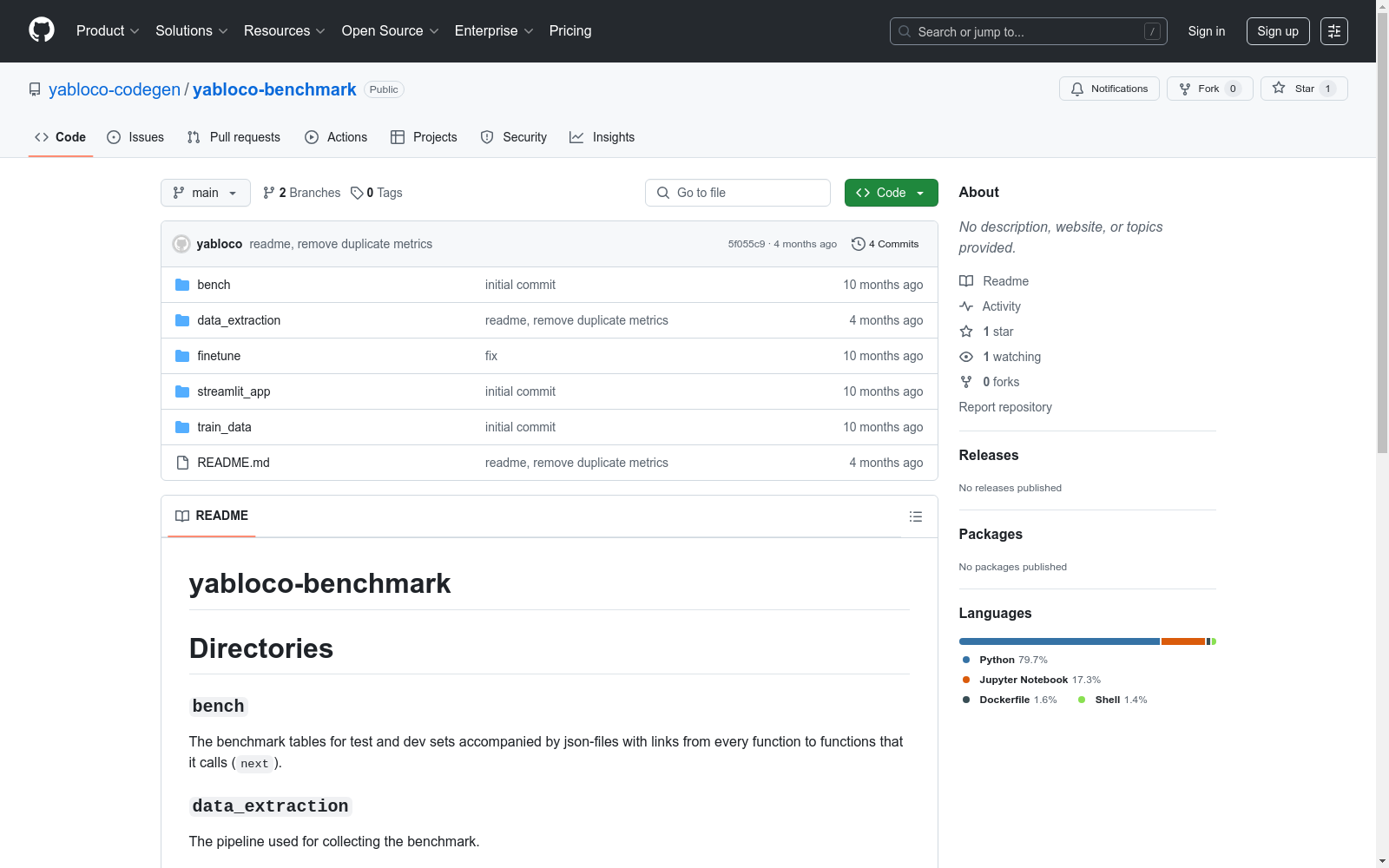This screenshot has width=1389, height=868.
Task: Click the Star icon in Star button
Action: coord(1279,88)
